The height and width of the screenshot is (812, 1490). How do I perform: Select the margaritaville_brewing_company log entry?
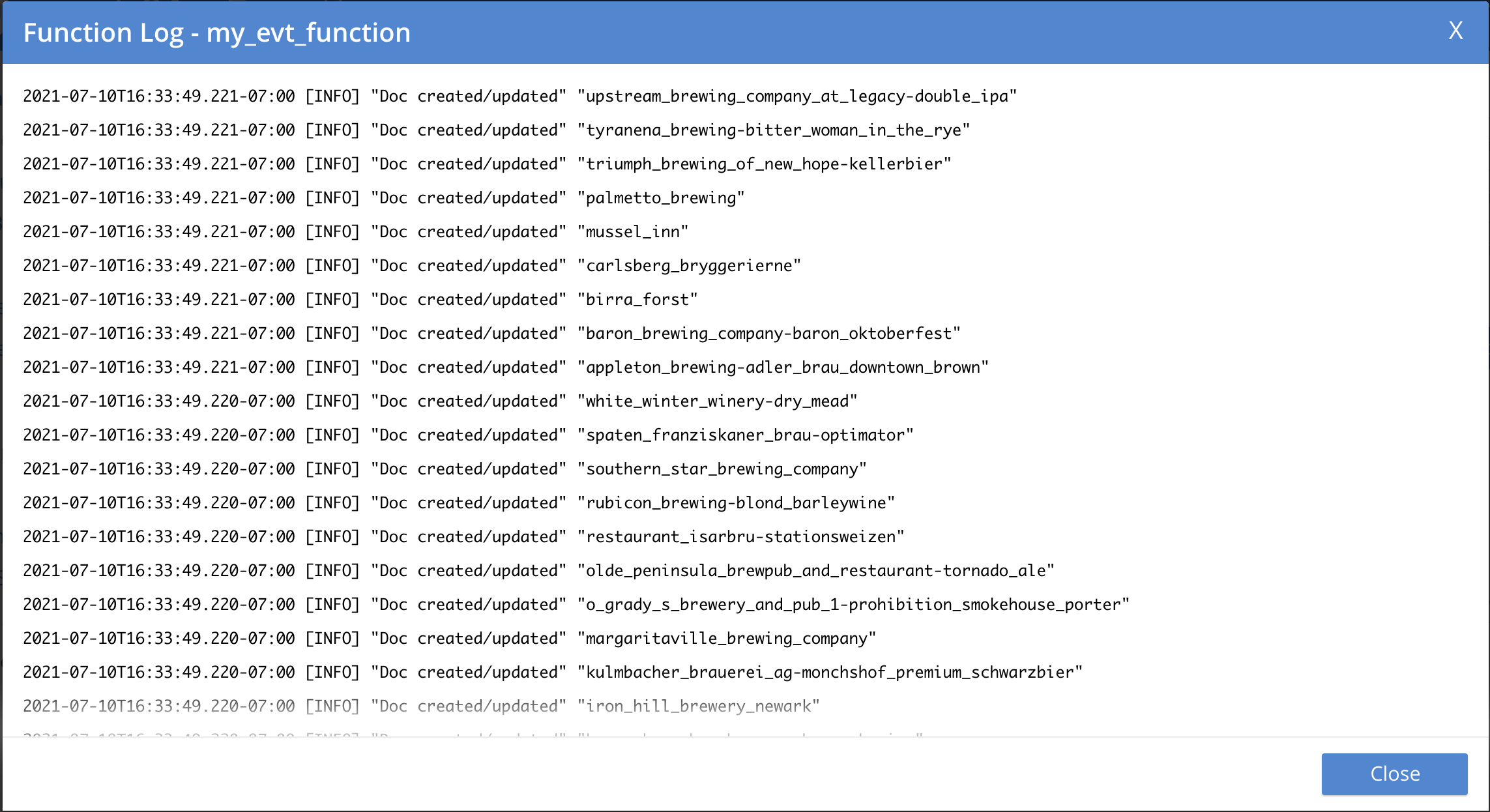point(450,639)
